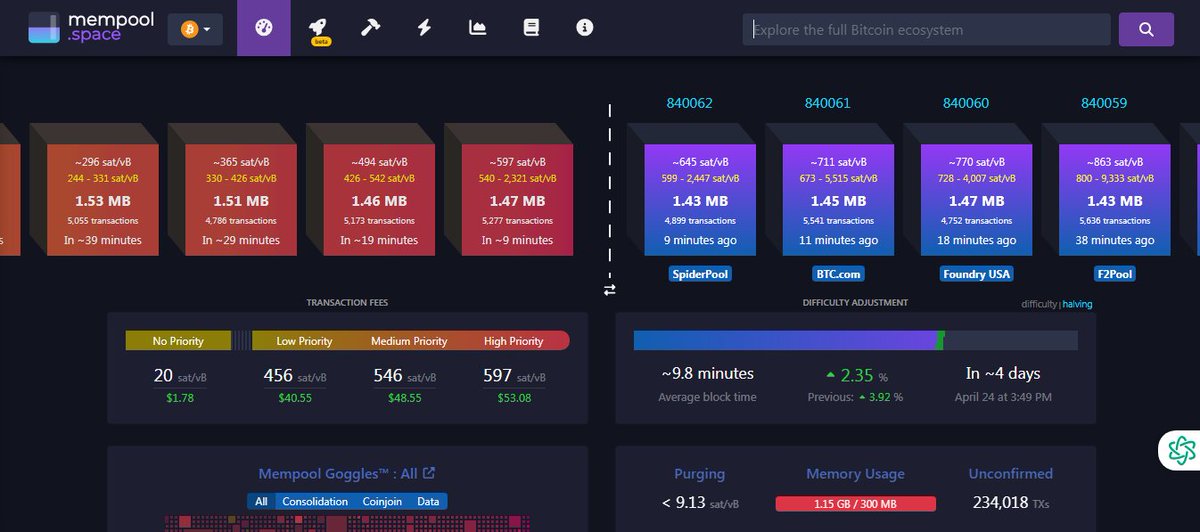Viewport: 1200px width, 532px height.
Task: Open mined block with ~645 sat/vB
Action: [x=700, y=199]
